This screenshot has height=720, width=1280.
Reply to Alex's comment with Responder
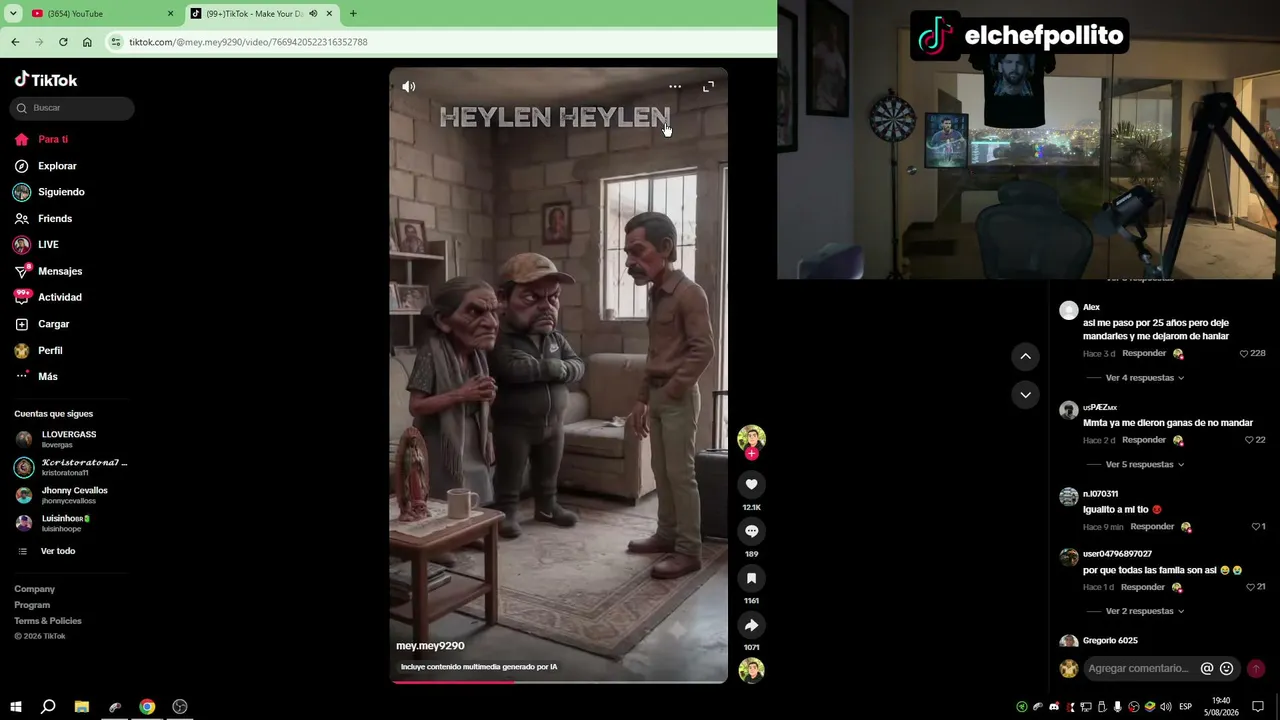pos(1144,354)
